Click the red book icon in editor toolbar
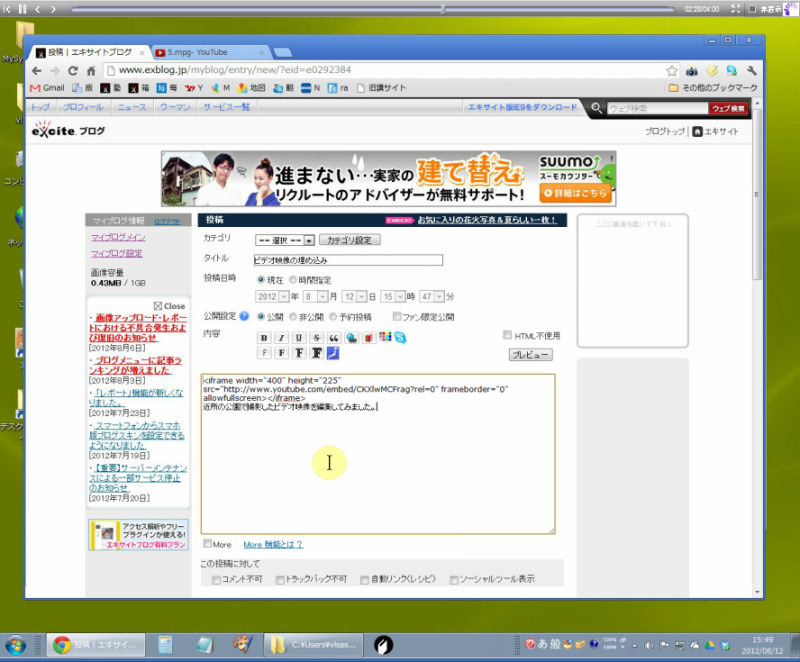The image size is (800, 662). click(x=368, y=338)
